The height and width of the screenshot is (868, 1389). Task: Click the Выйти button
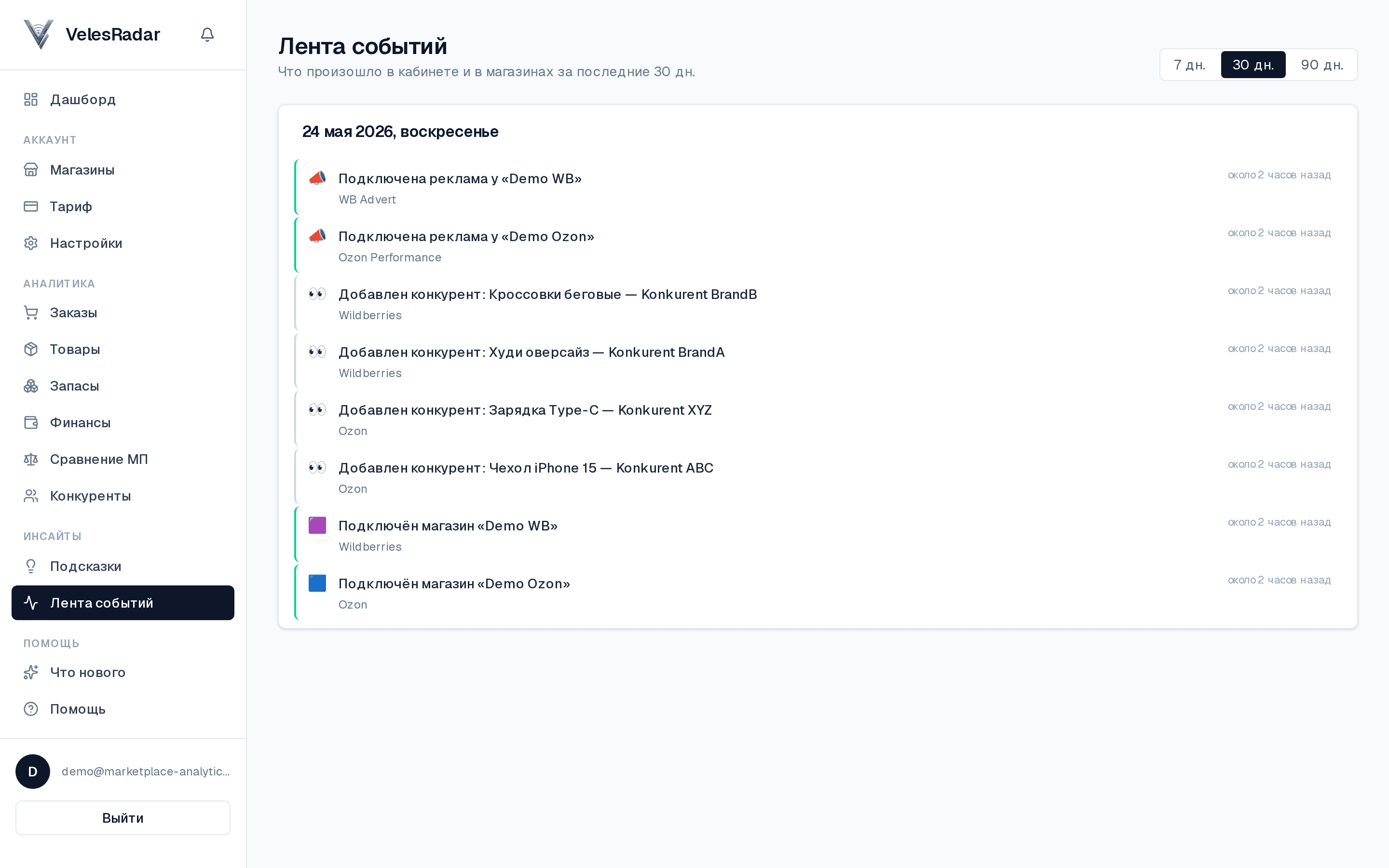(123, 817)
